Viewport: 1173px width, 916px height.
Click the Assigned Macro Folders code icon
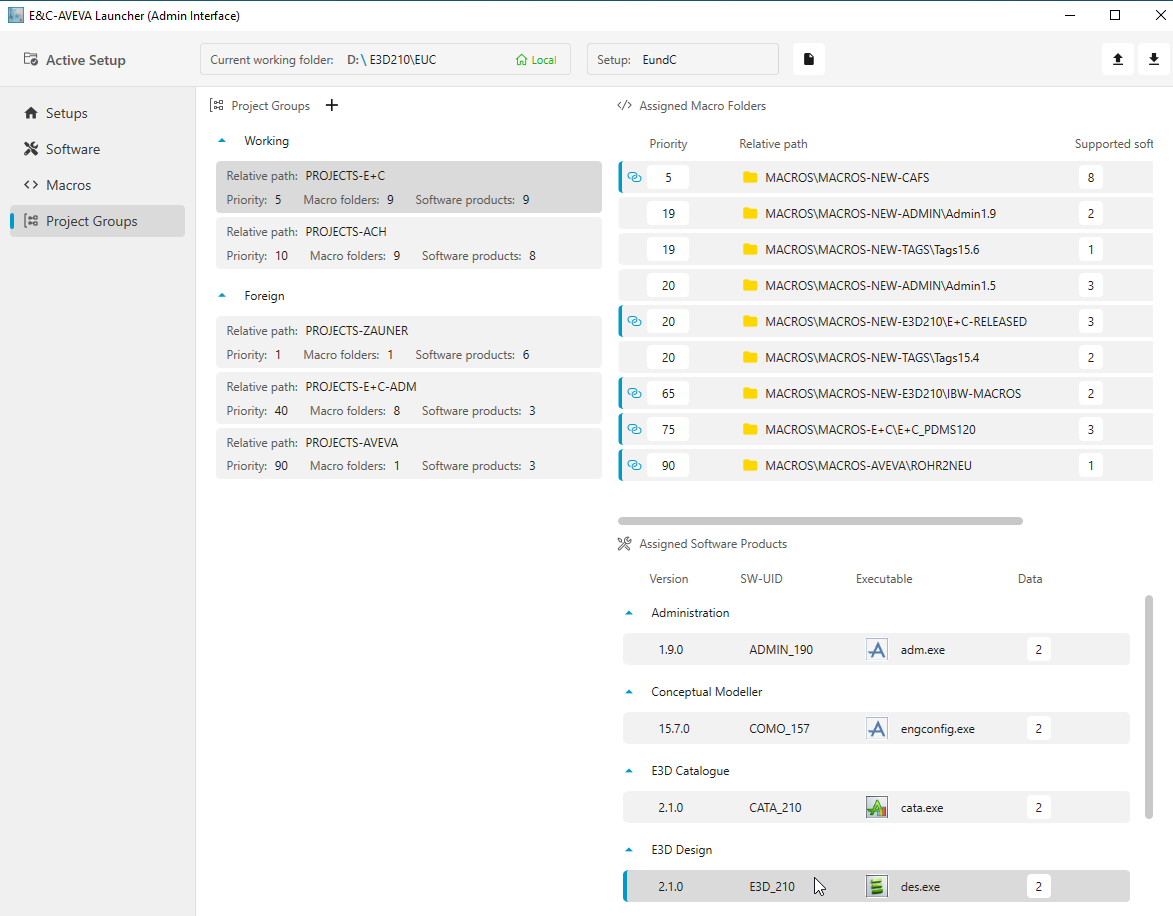(x=625, y=106)
